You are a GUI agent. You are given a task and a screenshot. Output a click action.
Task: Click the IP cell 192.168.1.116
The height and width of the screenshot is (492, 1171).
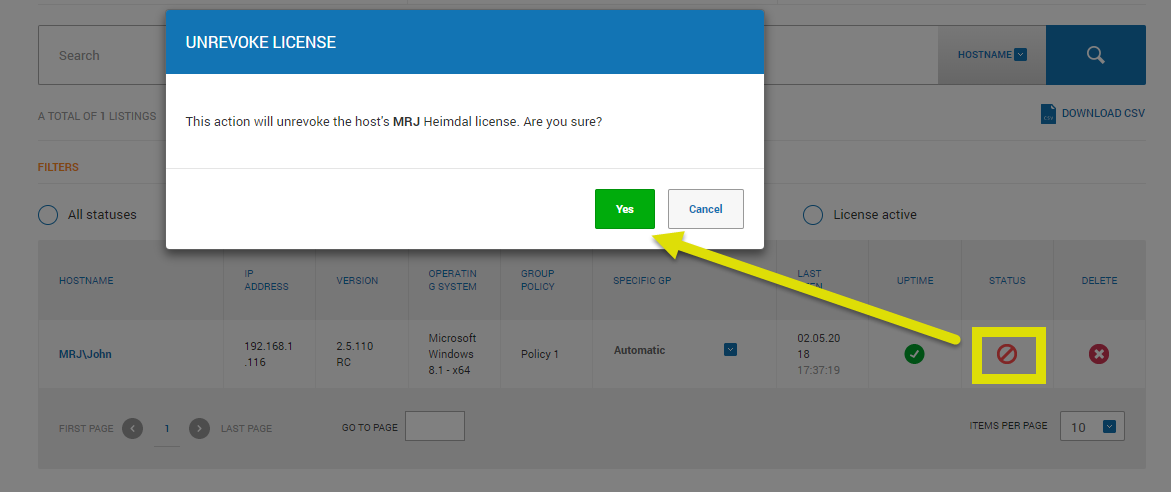(x=268, y=354)
